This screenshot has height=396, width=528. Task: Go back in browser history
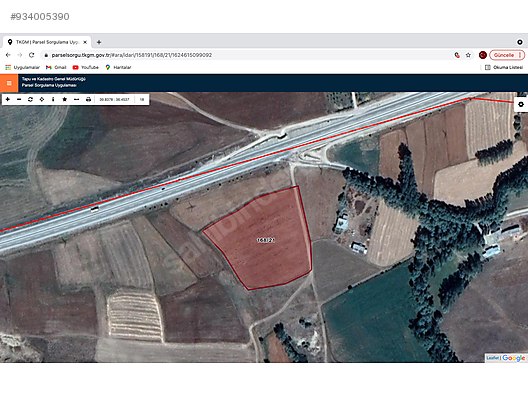(x=8, y=55)
